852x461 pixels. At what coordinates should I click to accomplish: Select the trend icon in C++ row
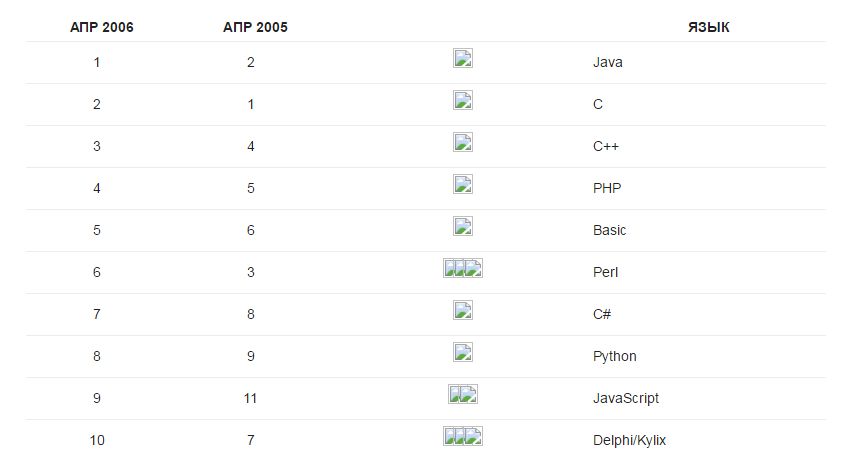click(463, 142)
